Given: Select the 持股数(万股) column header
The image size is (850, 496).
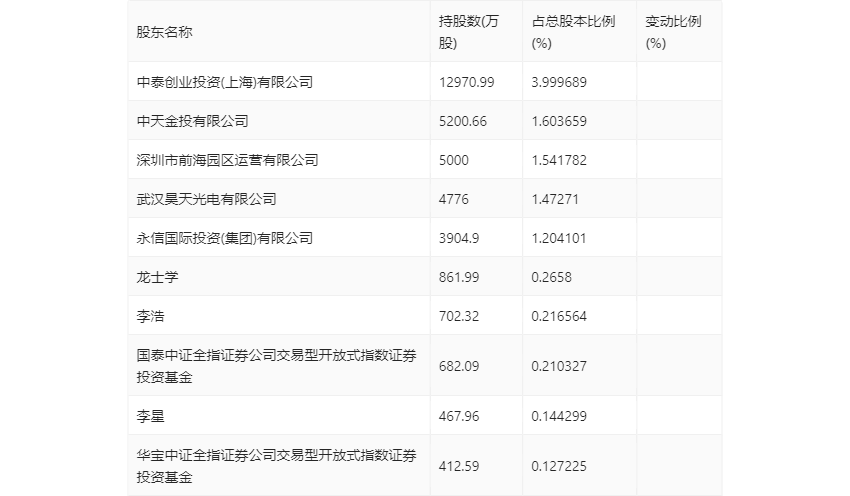Looking at the screenshot, I should point(468,32).
